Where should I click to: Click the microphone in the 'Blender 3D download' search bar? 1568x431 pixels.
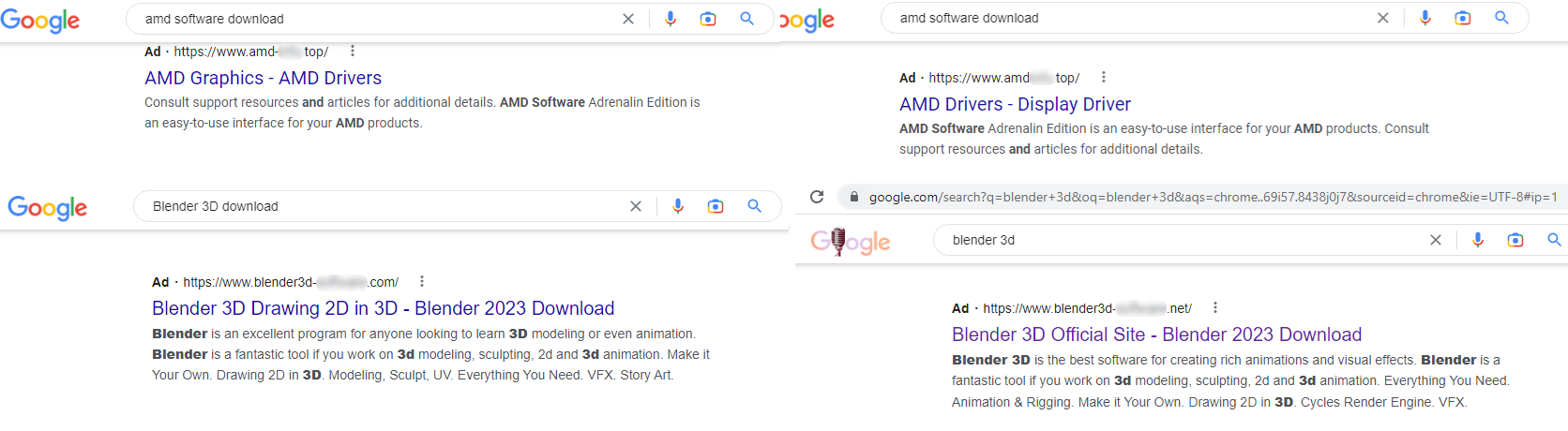(x=678, y=206)
